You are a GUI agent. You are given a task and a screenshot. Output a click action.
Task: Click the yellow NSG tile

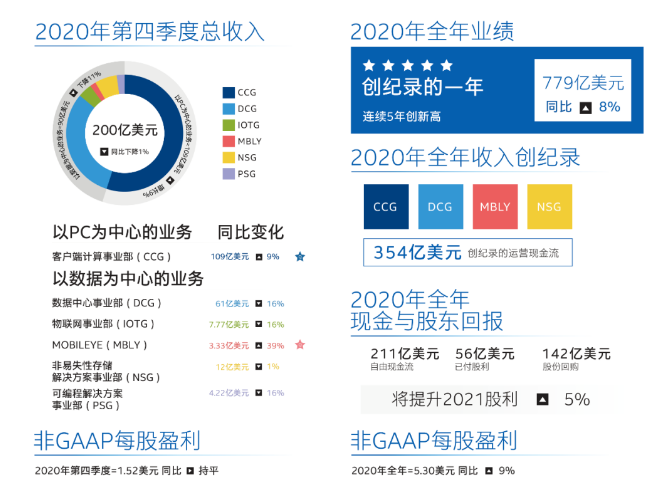click(x=550, y=206)
